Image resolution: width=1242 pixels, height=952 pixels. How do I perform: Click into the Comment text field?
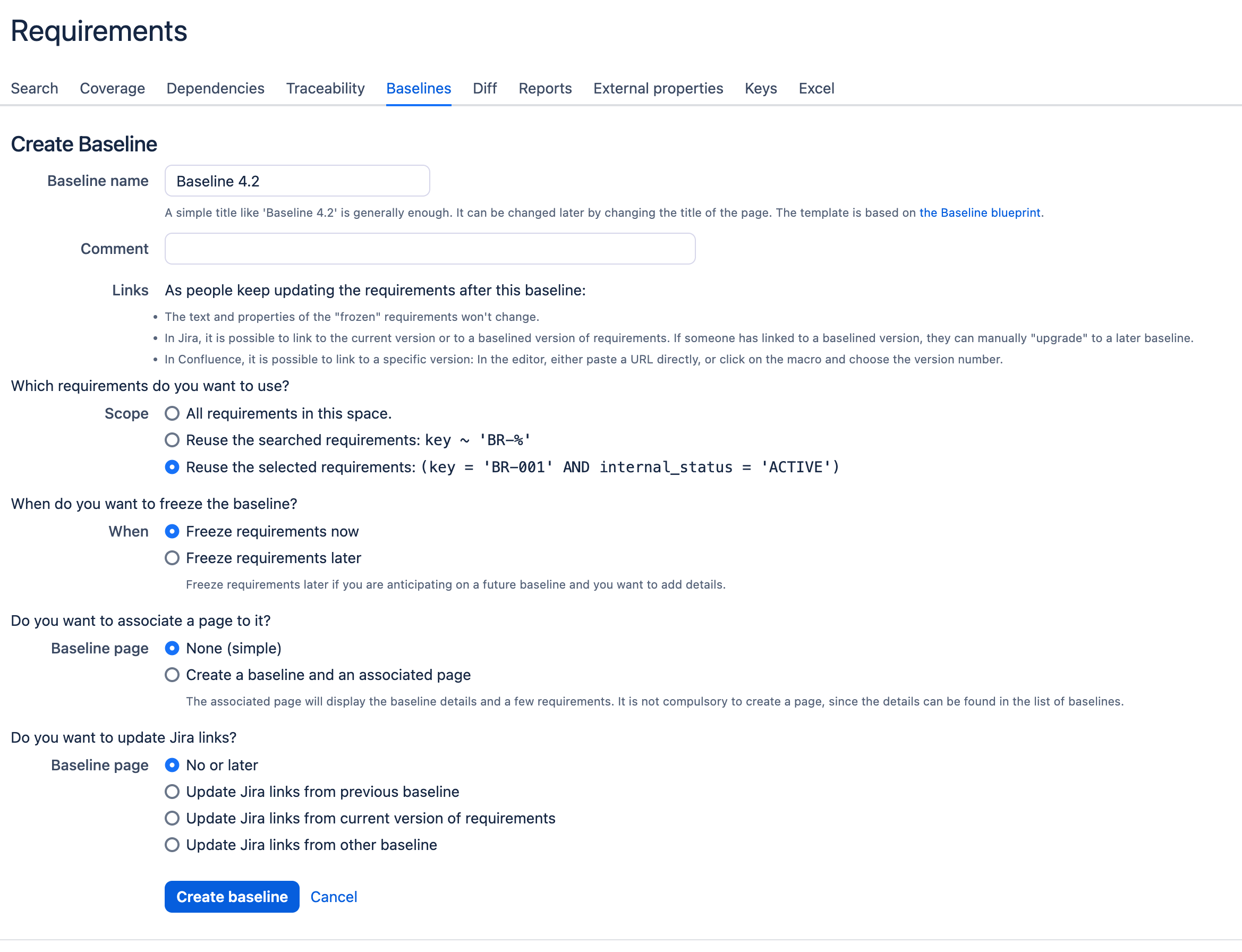(429, 249)
